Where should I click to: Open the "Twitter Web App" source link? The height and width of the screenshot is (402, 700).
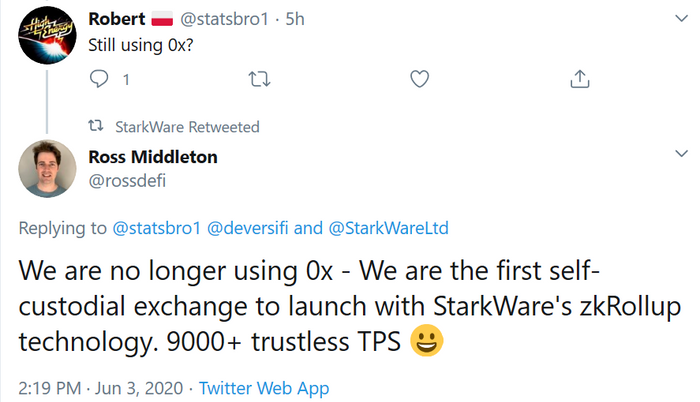[264, 387]
